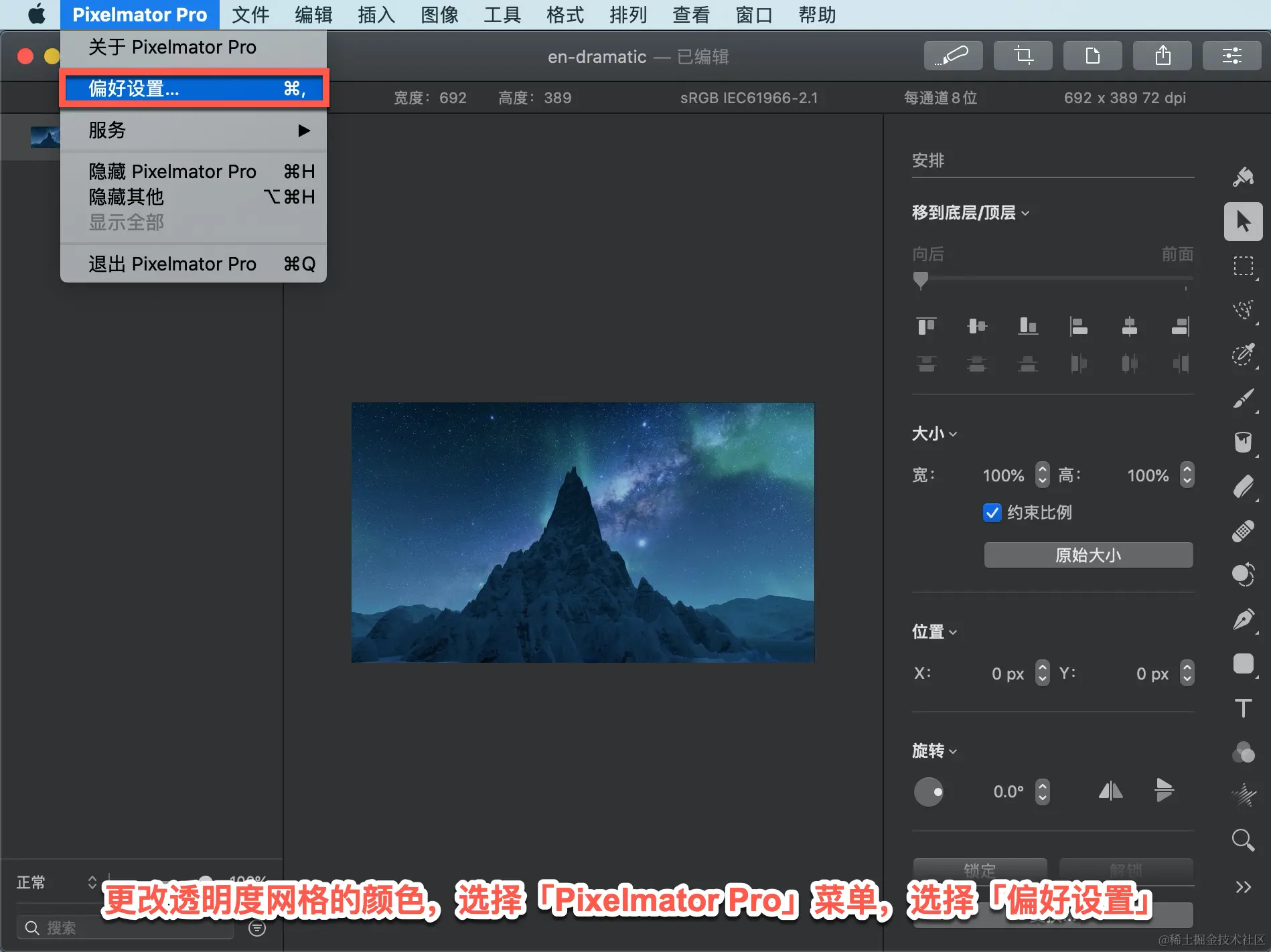Adjust 高 percentage stepper
Screen dimensions: 1271x952
(1187, 475)
